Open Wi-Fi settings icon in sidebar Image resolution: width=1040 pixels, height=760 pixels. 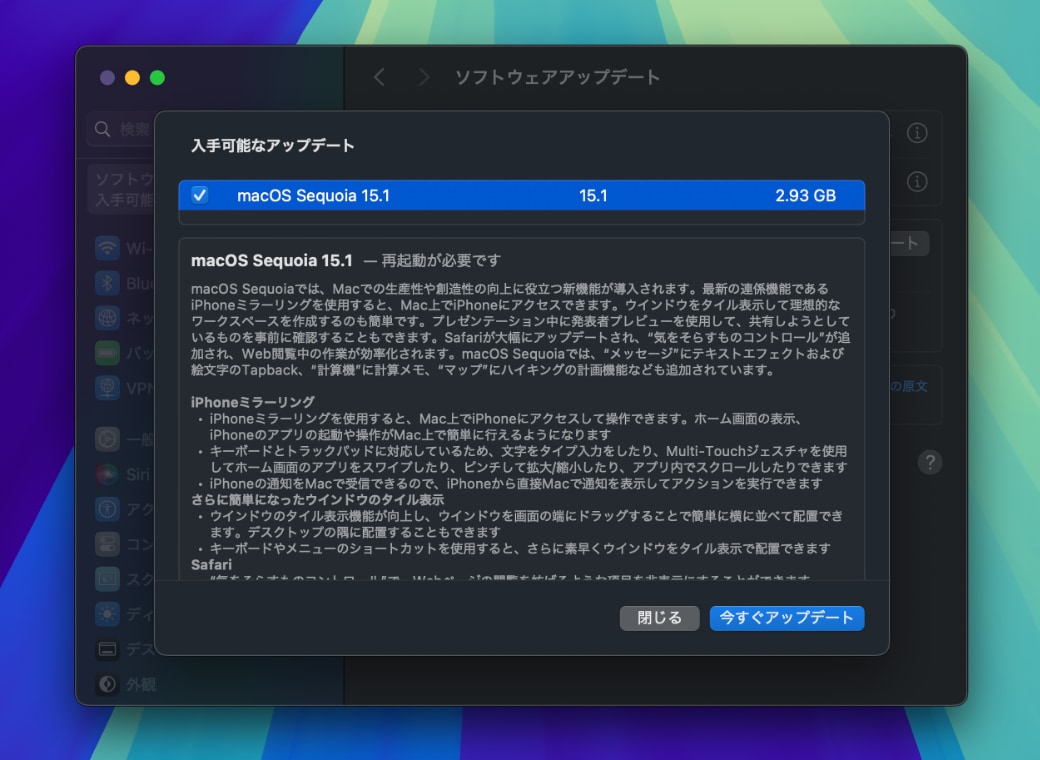(107, 249)
